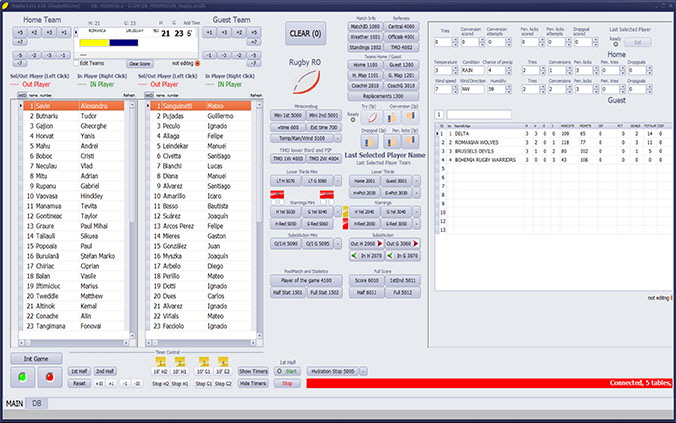Expand dropdown next to G Yel 5040 mini

point(338,212)
